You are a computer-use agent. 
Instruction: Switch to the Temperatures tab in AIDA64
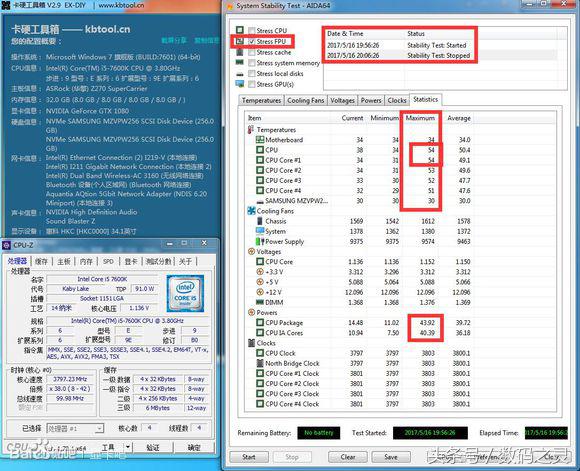tap(261, 100)
